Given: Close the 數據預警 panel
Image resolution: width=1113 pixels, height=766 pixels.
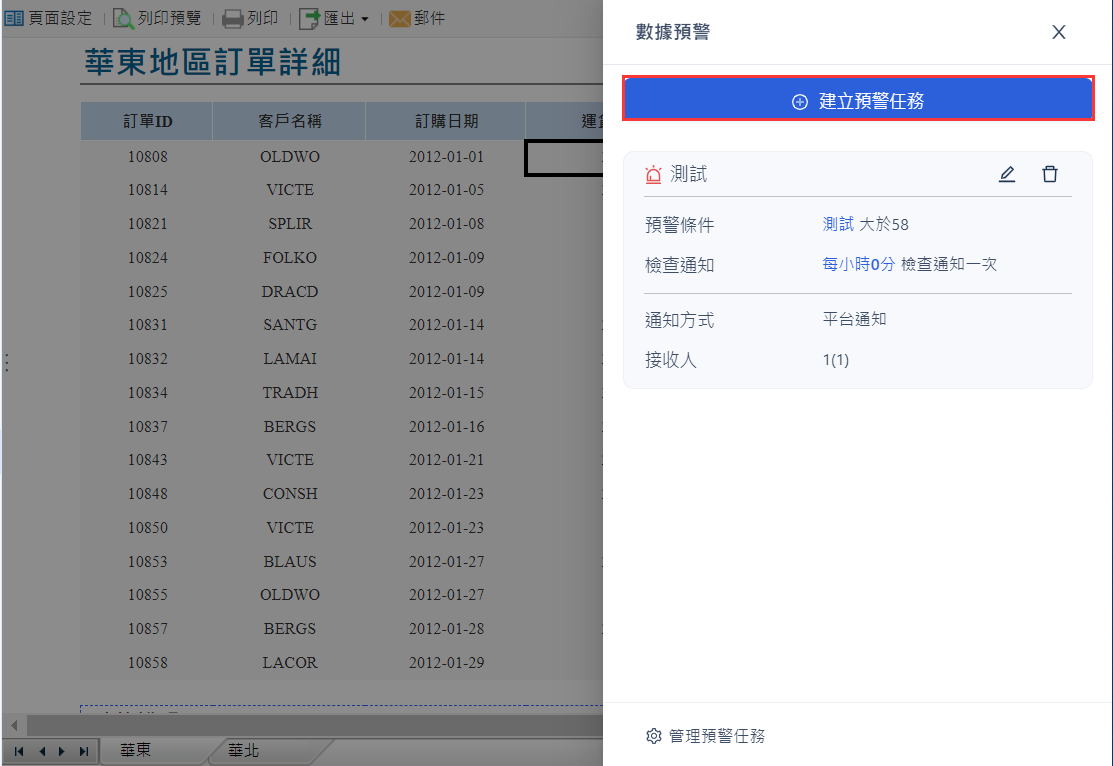Looking at the screenshot, I should pos(1058,32).
